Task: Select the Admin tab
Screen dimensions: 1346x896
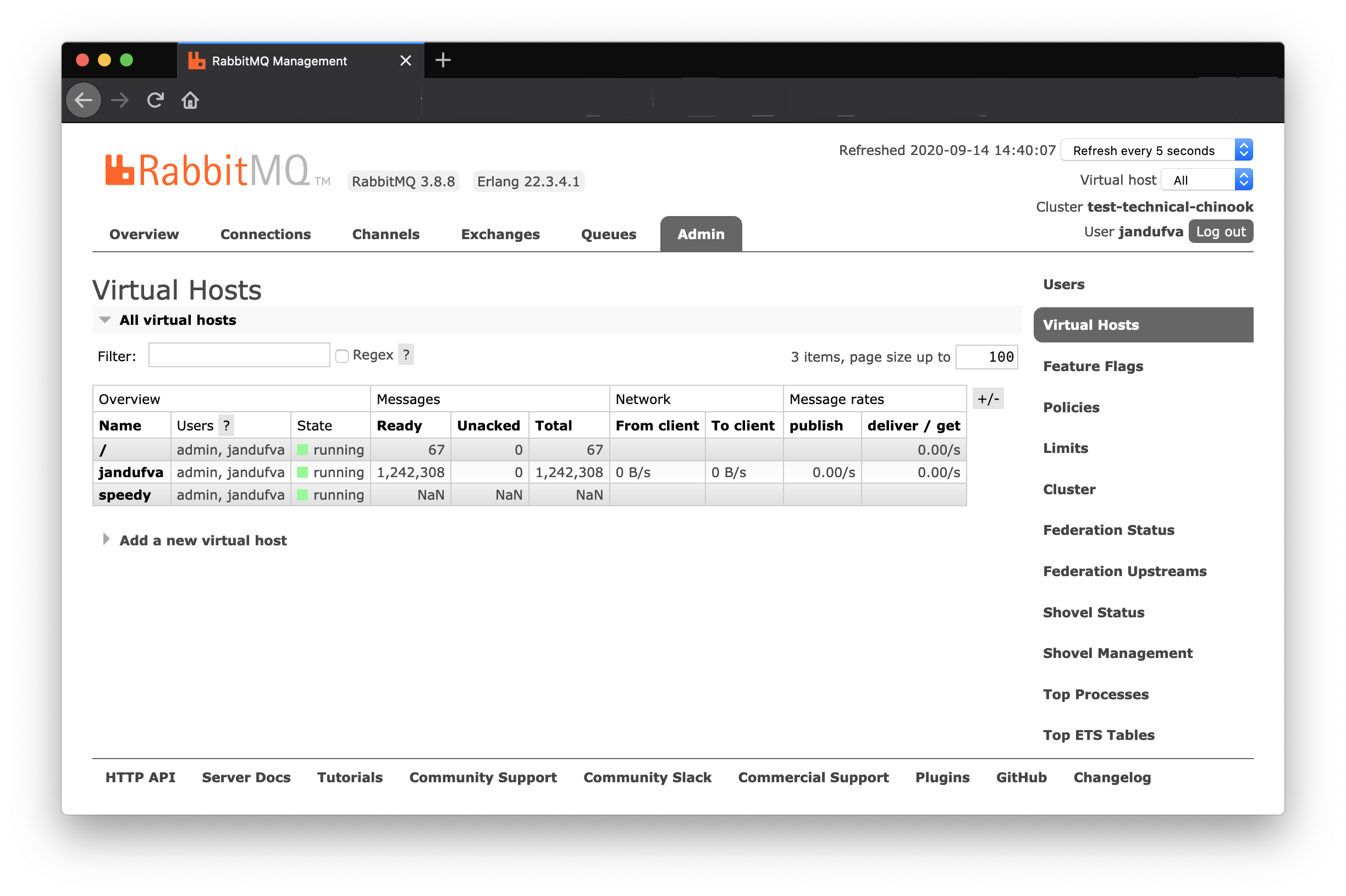Action: 700,234
